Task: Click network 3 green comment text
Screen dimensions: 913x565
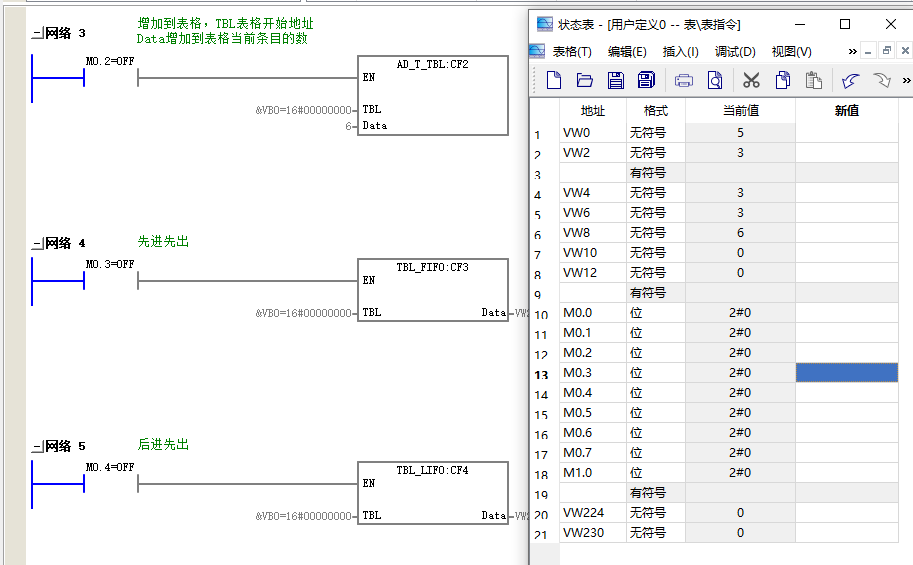Action: pyautogui.click(x=225, y=31)
